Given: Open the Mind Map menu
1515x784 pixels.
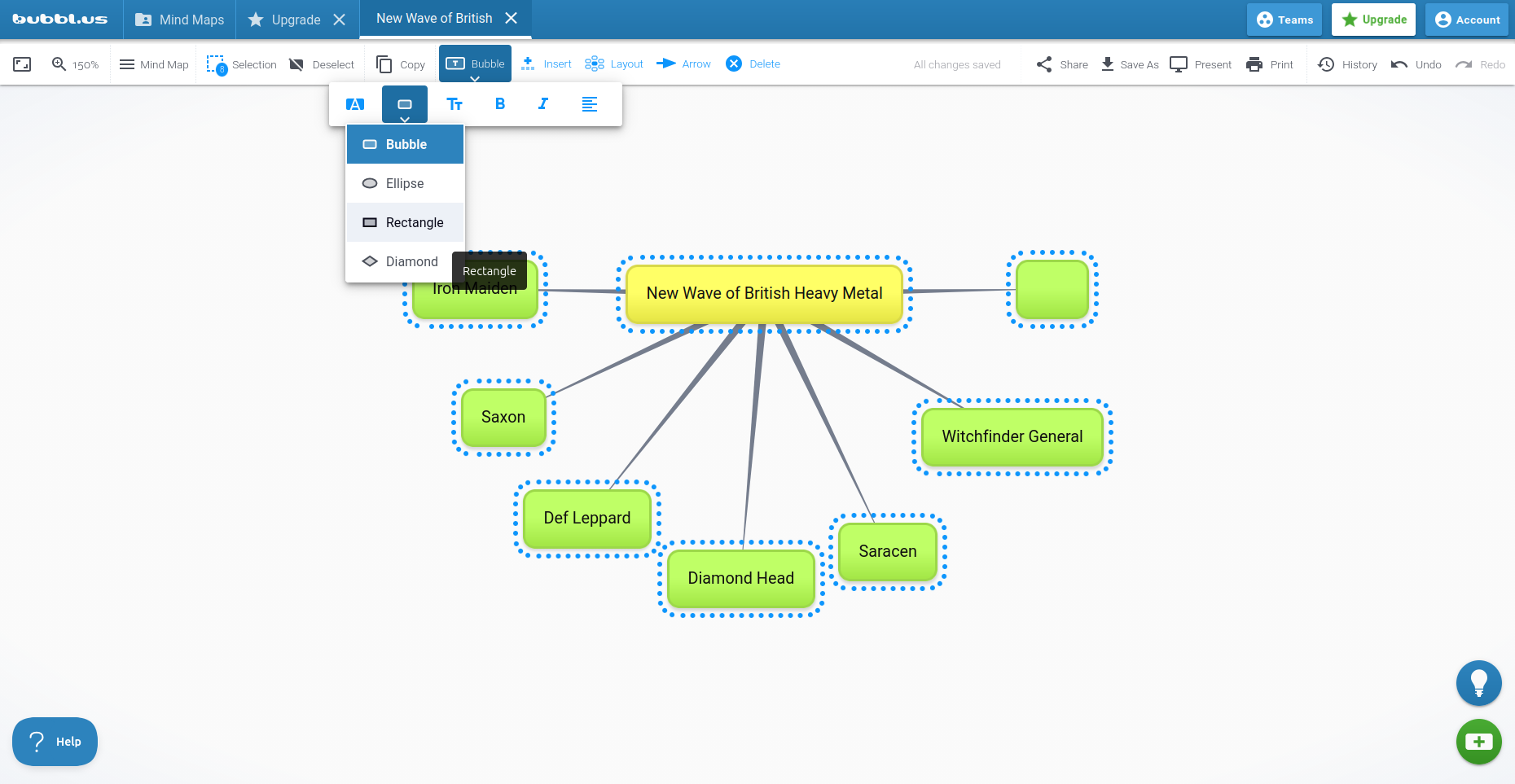Looking at the screenshot, I should (154, 64).
